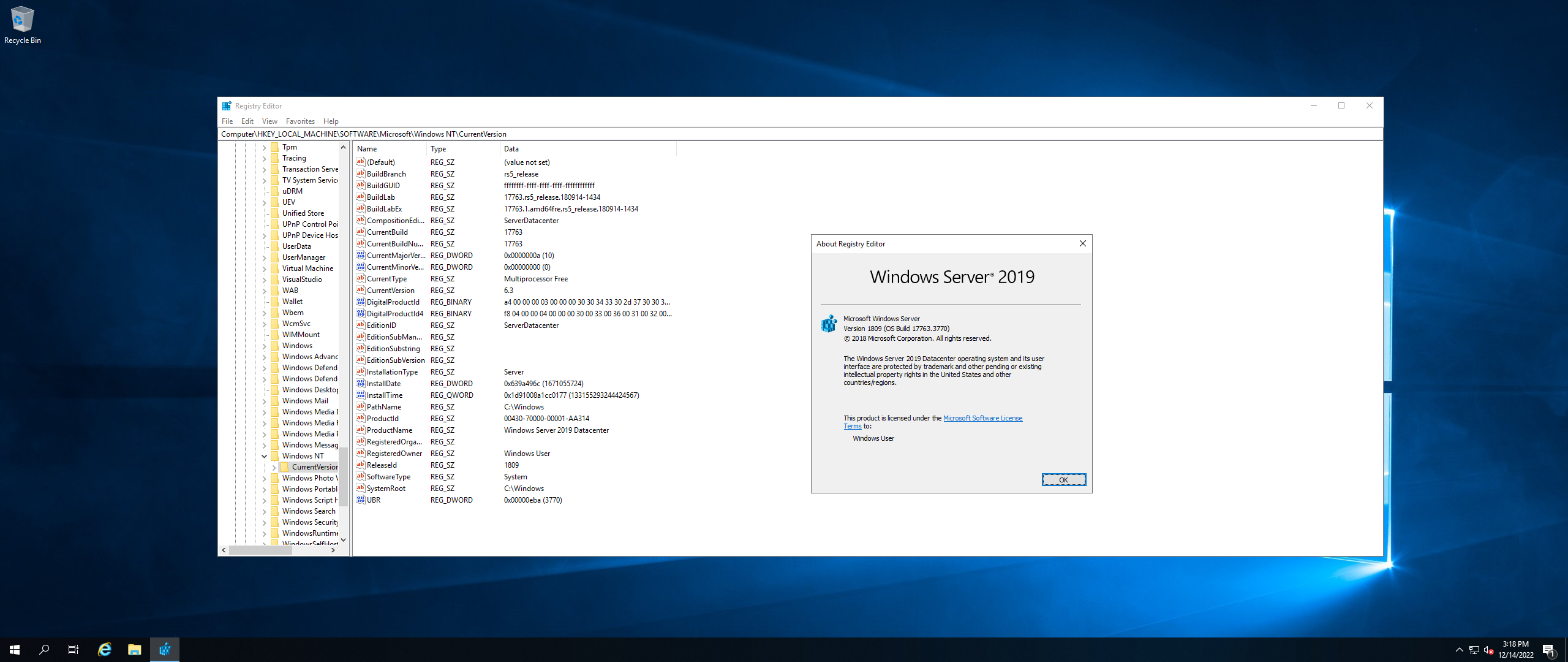The width and height of the screenshot is (1568, 662).
Task: Open the Windows Start menu
Action: click(15, 650)
